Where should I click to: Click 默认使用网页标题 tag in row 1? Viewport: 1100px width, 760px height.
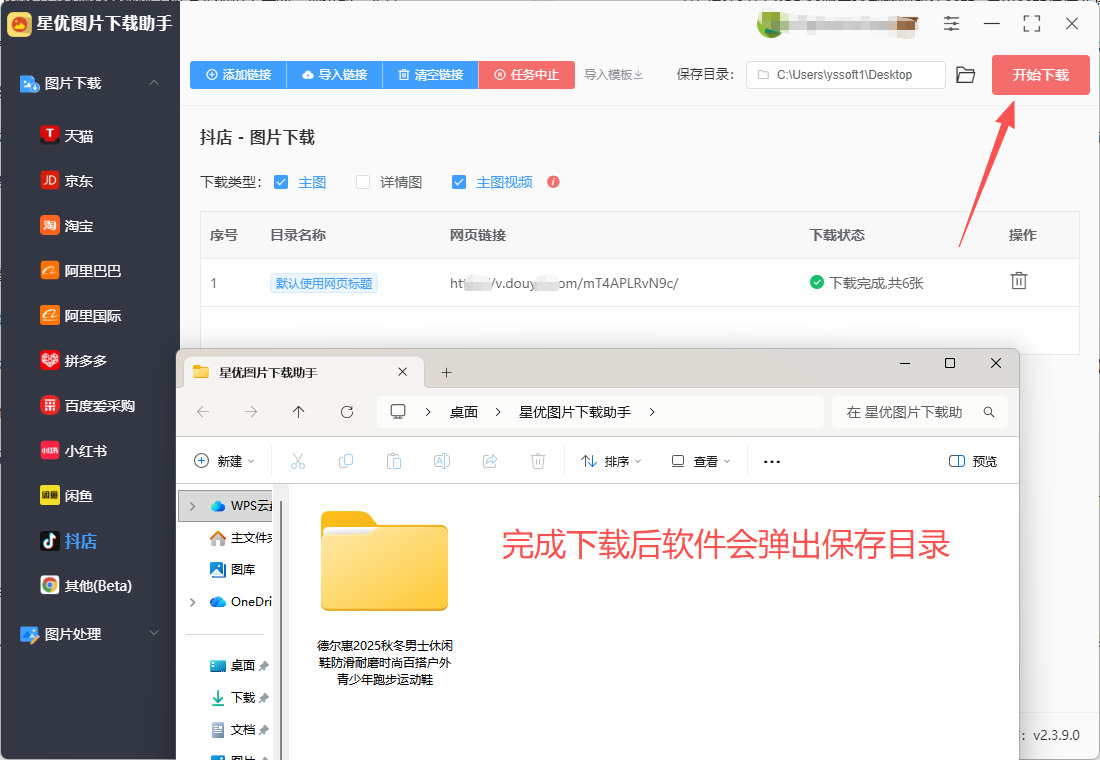click(324, 283)
